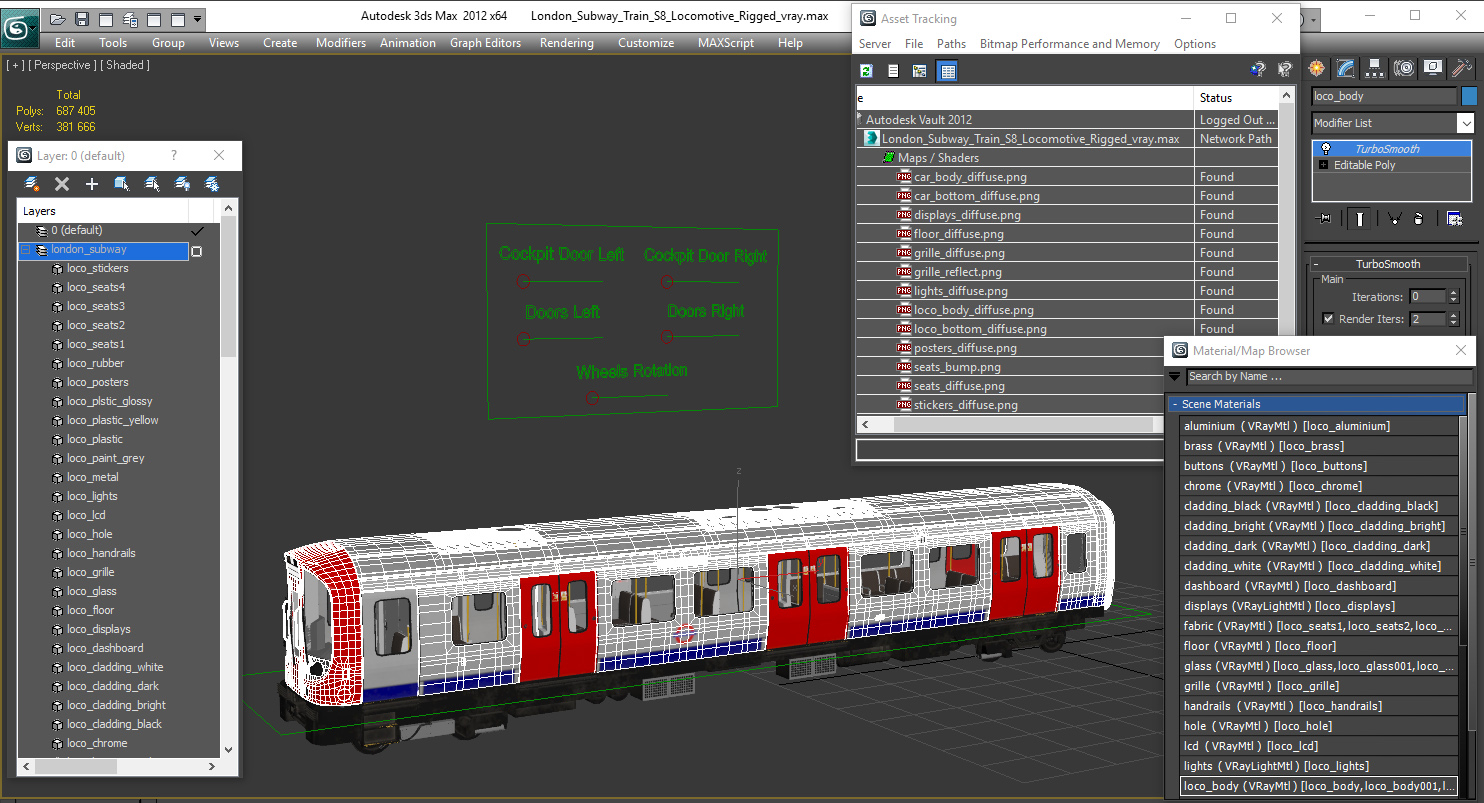Collapse the Scene Materials group
Viewport: 1484px width, 803px height.
tap(1315, 404)
